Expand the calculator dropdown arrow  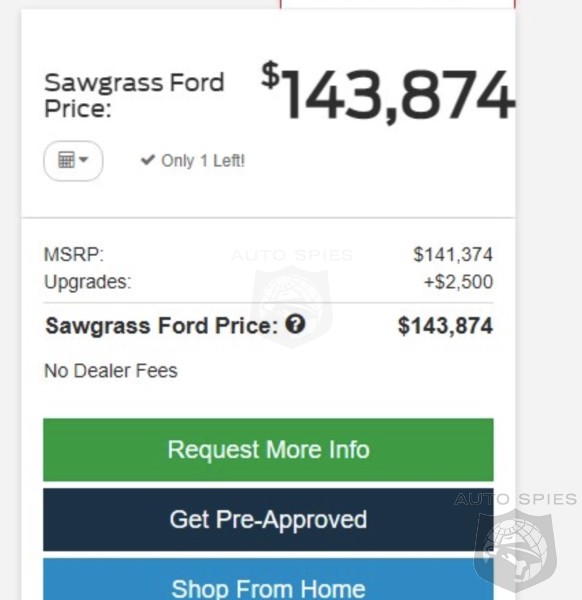[x=83, y=159]
